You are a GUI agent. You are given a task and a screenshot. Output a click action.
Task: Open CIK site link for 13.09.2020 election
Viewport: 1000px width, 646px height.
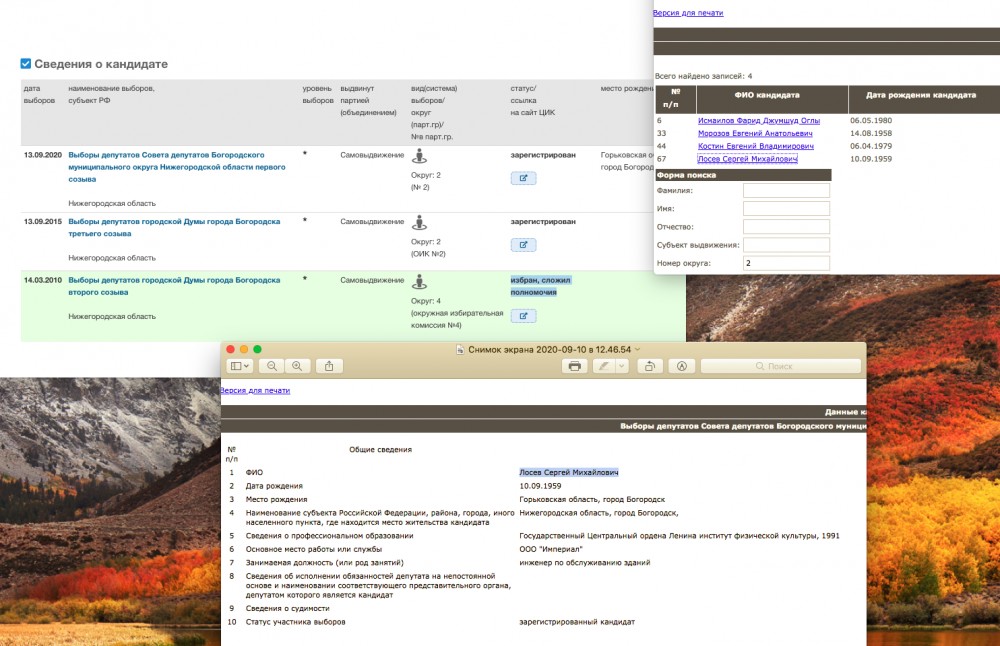[523, 179]
